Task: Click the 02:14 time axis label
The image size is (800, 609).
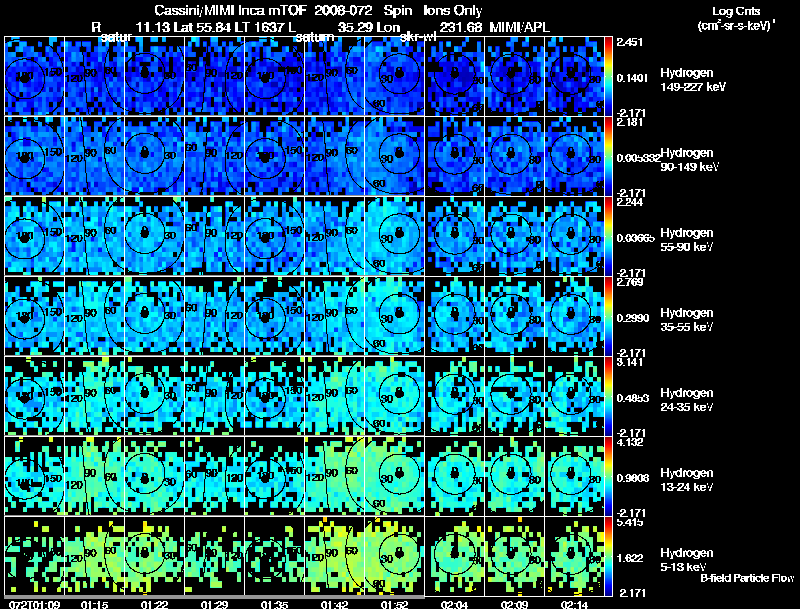Action: tap(574, 604)
